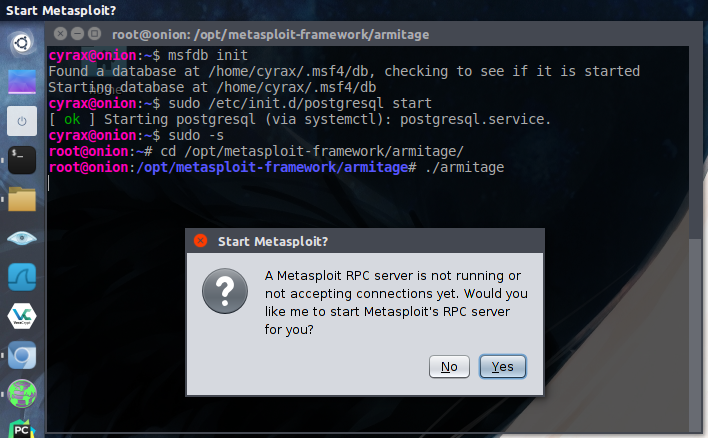Open the green globe dock application
The image size is (708, 438).
[22, 393]
